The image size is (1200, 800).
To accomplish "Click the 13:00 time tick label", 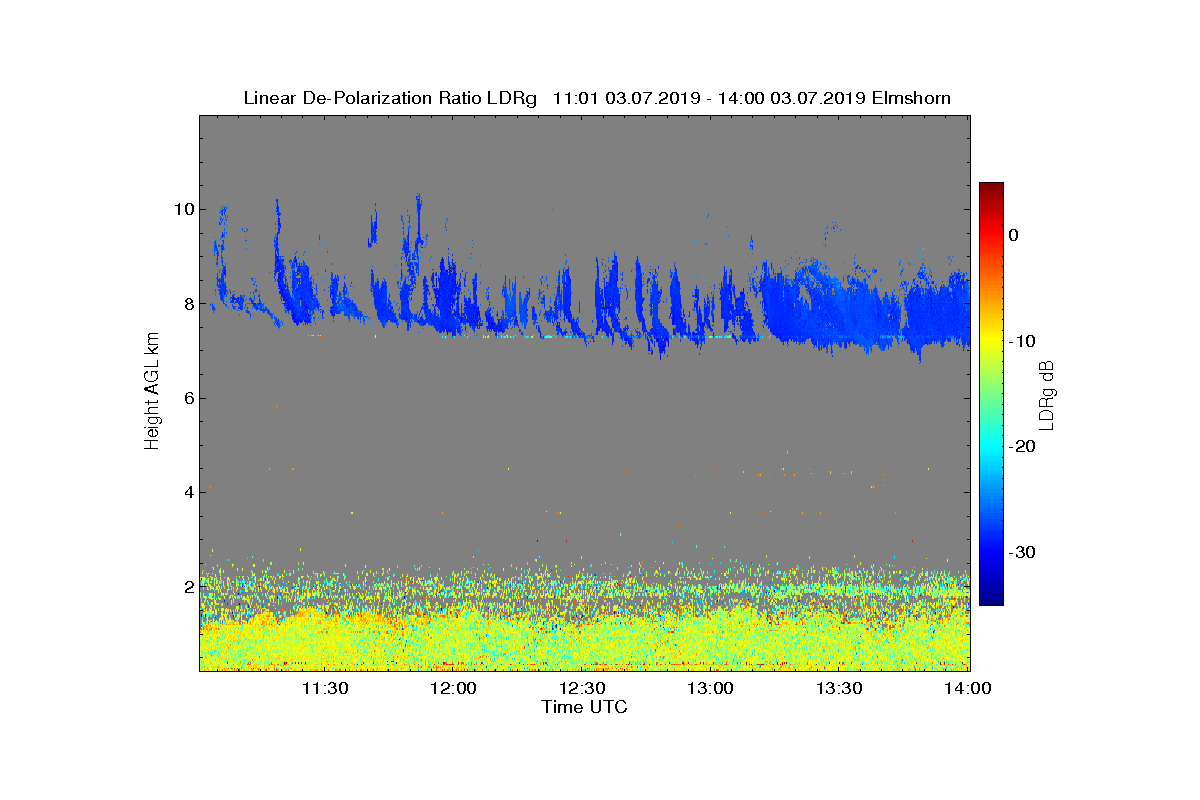I will 712,688.
